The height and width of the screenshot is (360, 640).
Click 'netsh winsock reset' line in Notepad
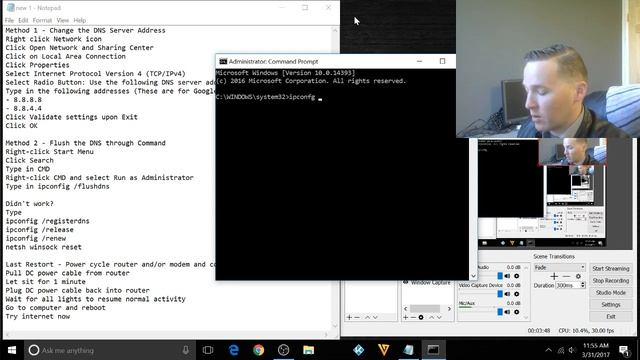(x=43, y=247)
